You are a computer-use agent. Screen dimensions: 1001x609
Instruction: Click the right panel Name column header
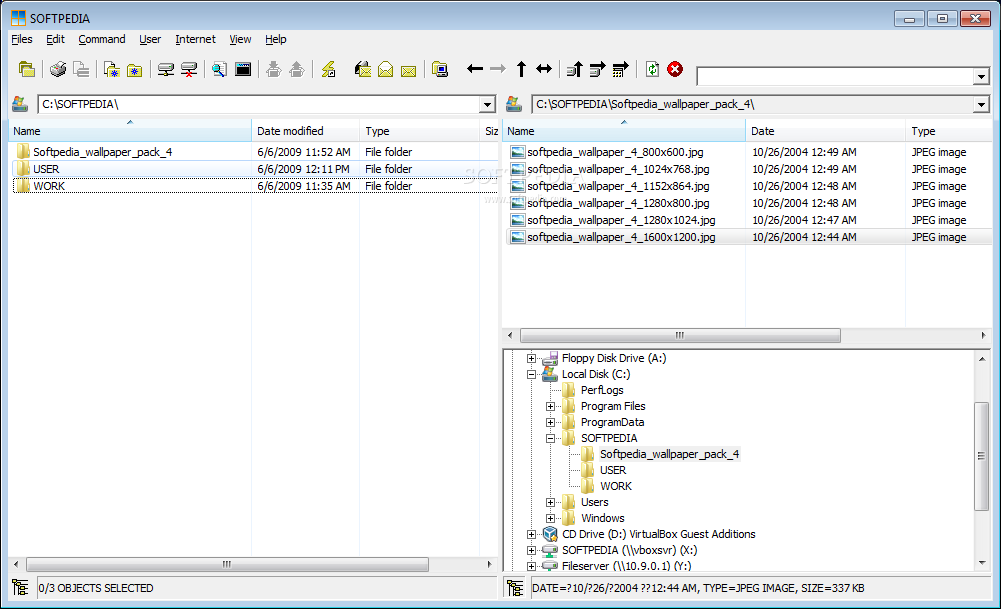(x=624, y=131)
